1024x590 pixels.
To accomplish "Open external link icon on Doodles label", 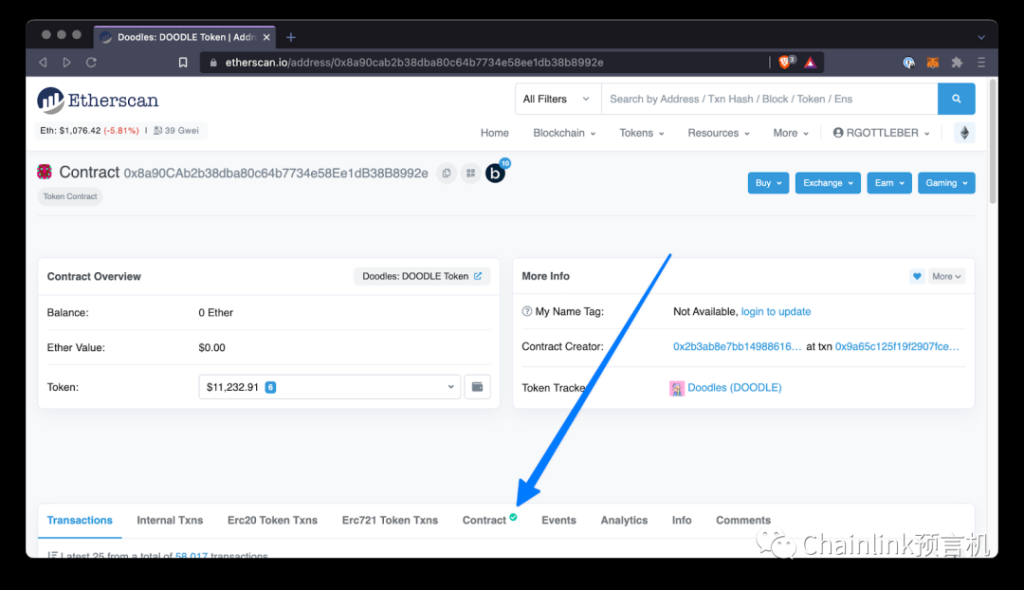I will (x=478, y=276).
